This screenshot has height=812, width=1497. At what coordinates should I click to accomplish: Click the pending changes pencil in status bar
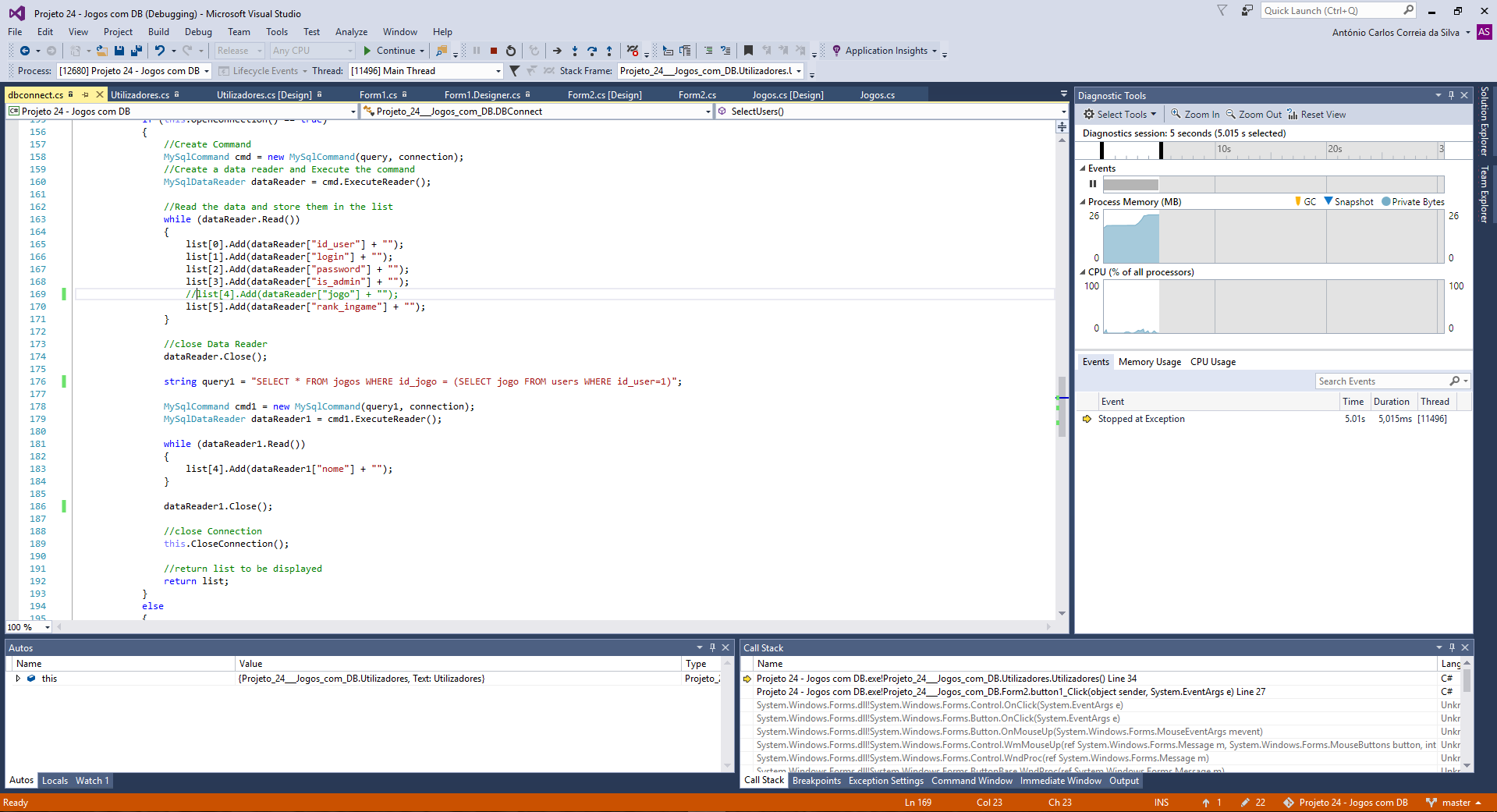pos(1246,803)
